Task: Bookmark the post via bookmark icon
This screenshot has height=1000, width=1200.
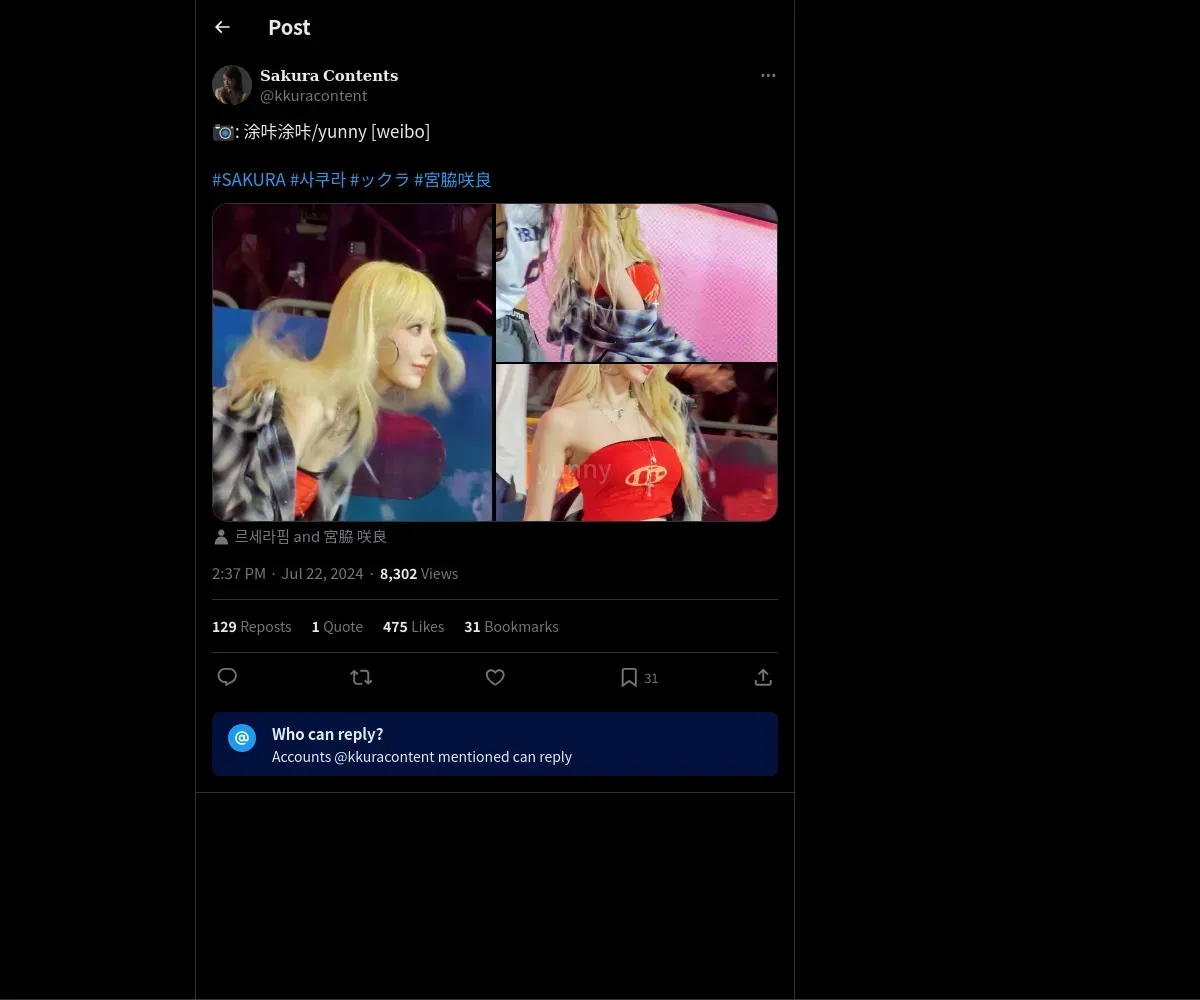Action: (x=629, y=677)
